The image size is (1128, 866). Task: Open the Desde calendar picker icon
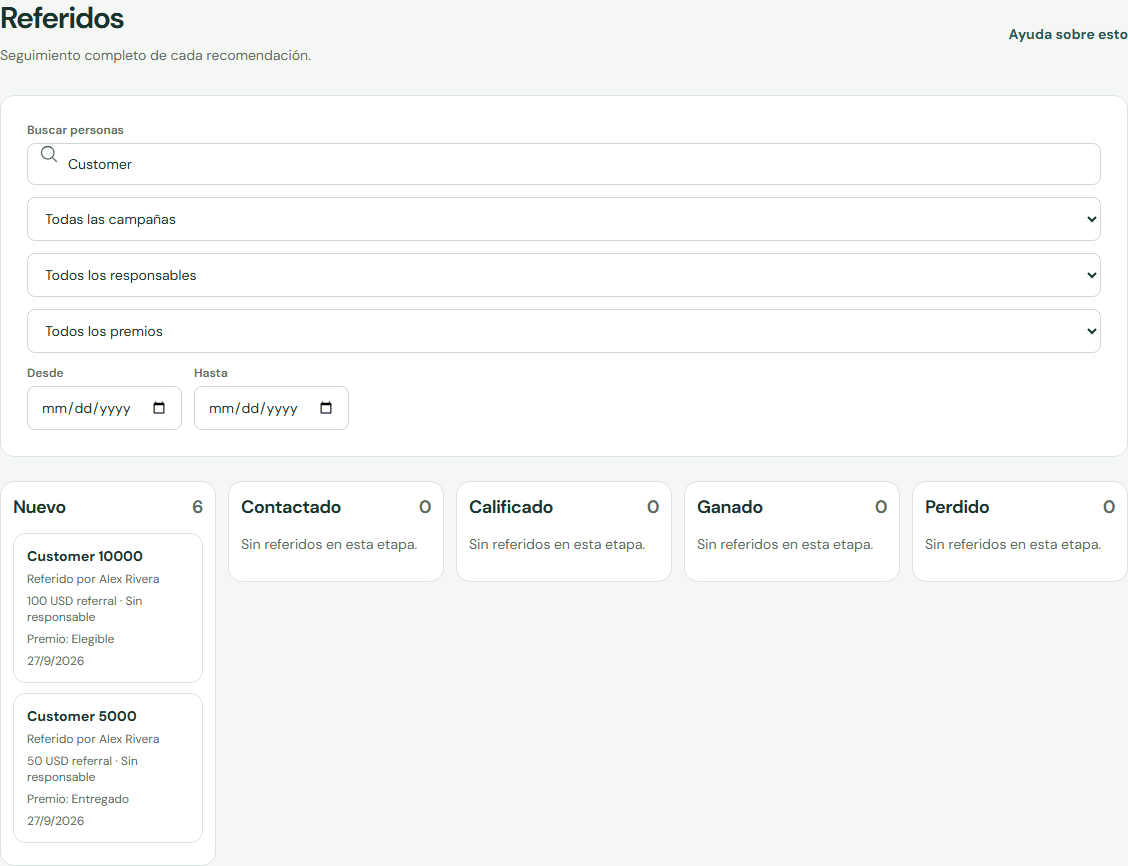[159, 408]
